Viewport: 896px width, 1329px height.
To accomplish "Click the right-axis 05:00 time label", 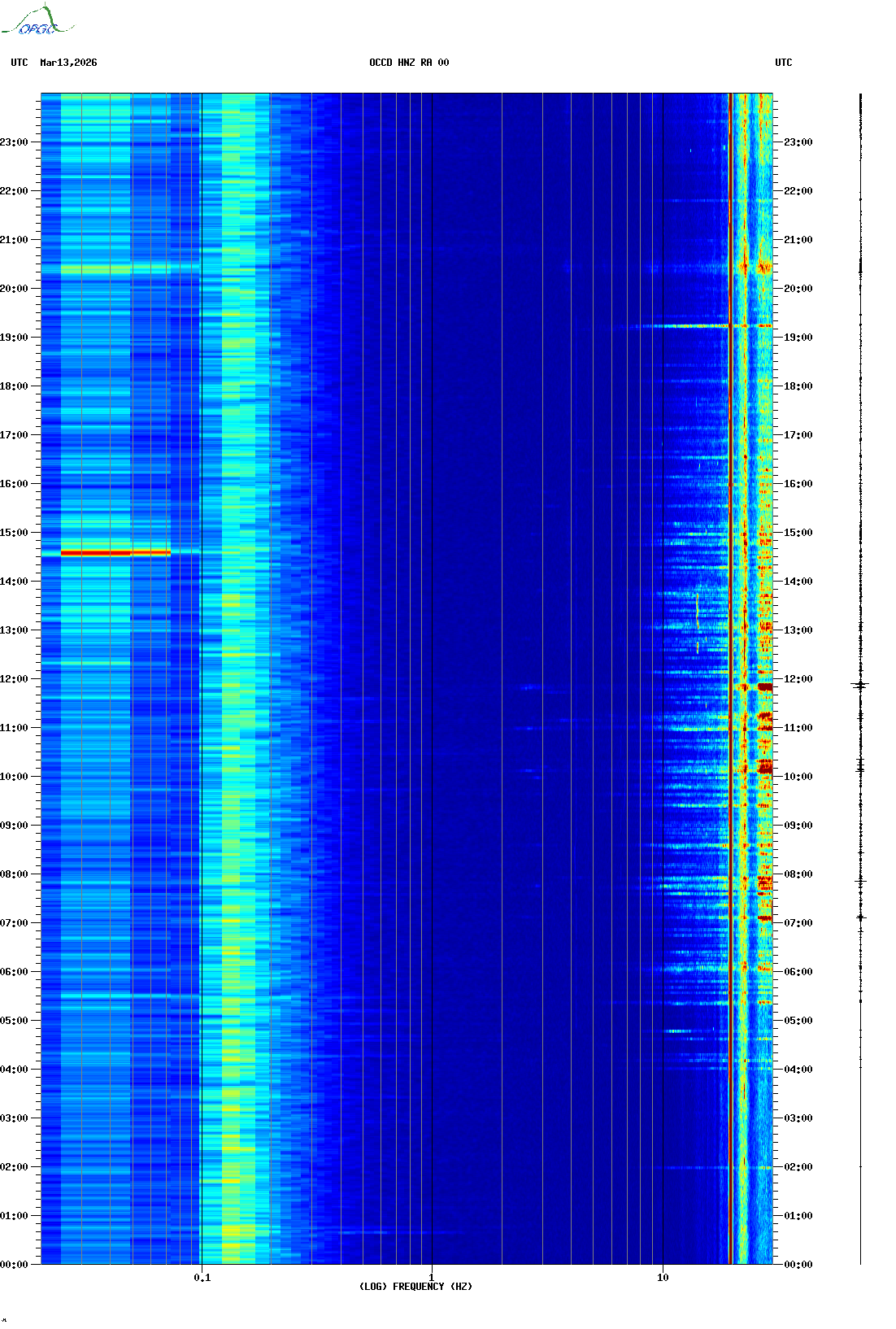I will pyautogui.click(x=798, y=1021).
